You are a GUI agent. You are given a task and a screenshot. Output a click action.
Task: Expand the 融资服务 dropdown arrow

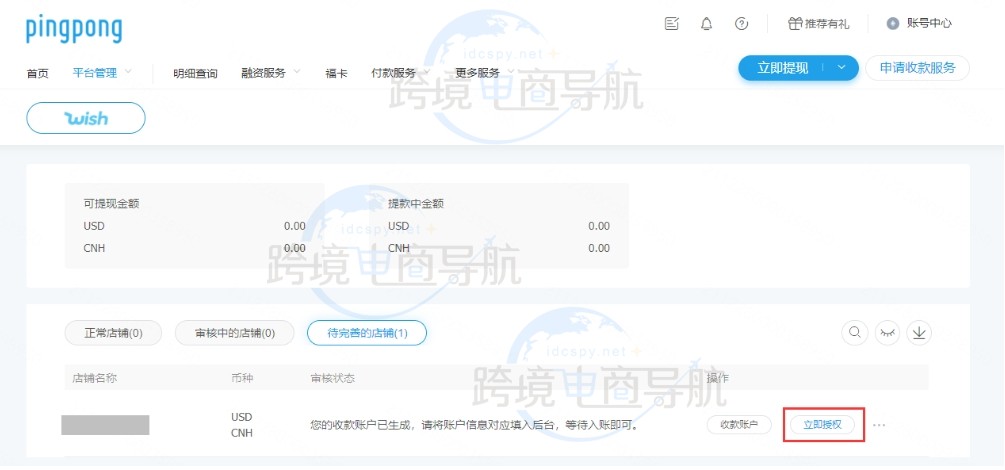pyautogui.click(x=296, y=72)
